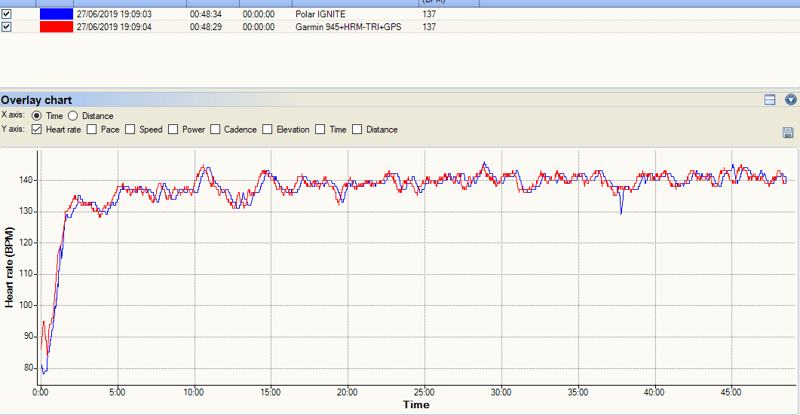Click the Time label under the chart
The height and width of the screenshot is (415, 800).
(x=416, y=405)
